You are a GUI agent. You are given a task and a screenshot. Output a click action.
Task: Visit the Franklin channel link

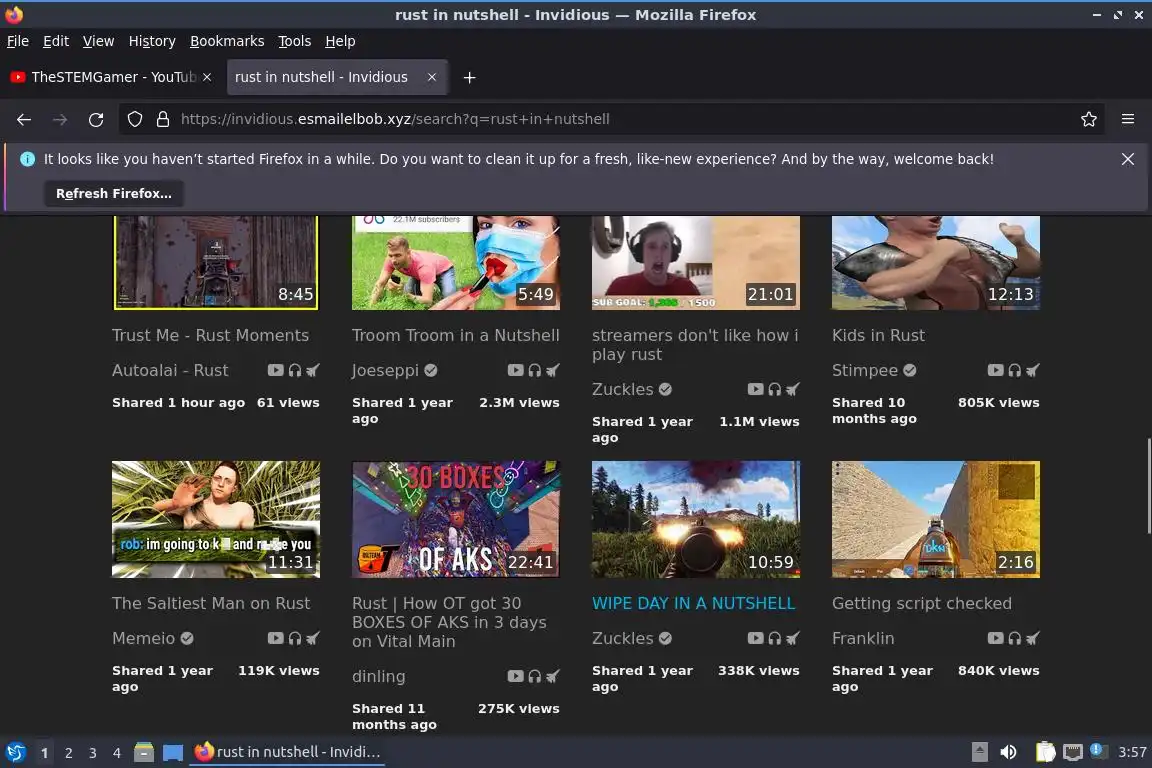coord(863,638)
